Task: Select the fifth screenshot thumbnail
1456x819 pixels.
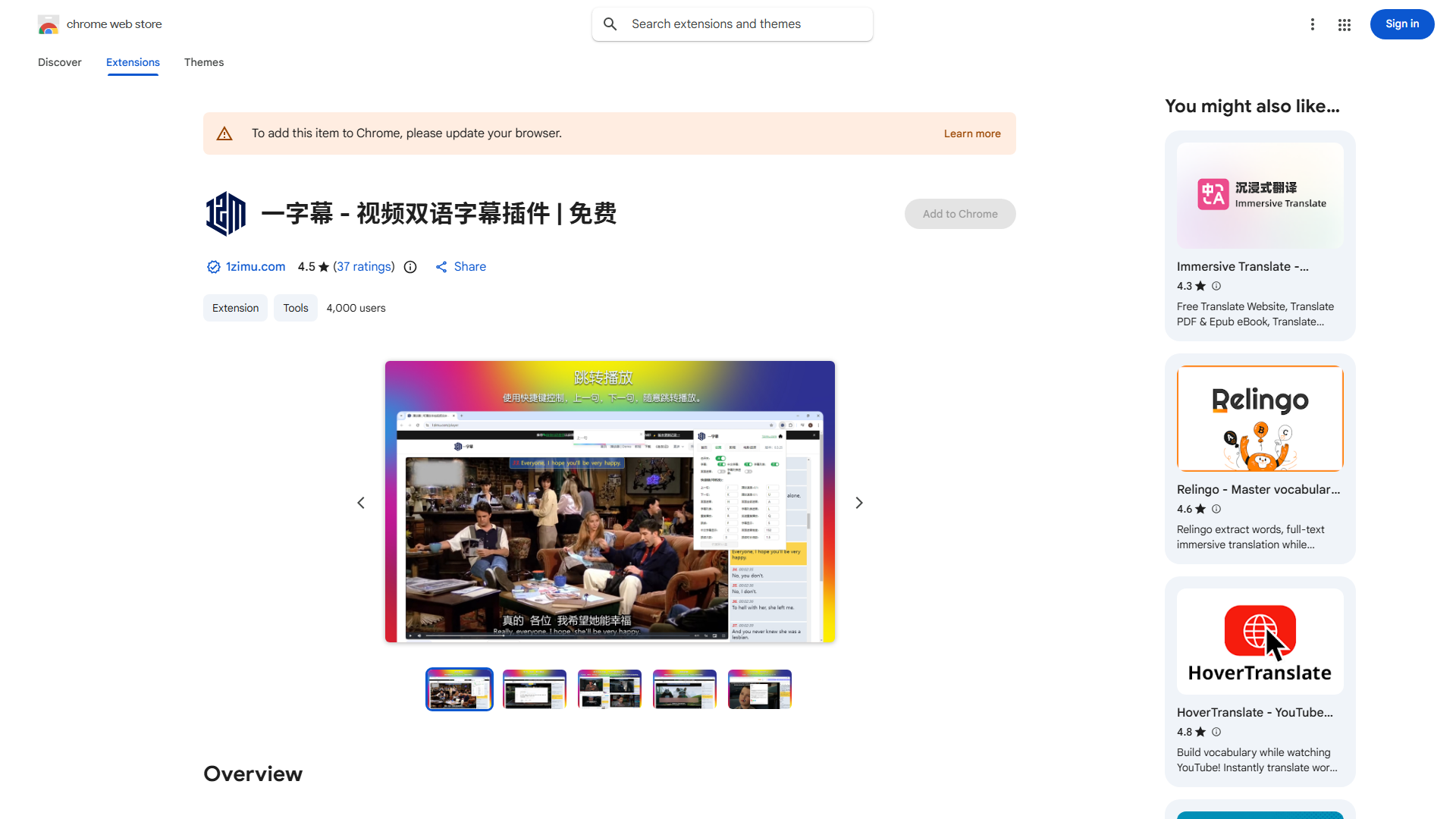Action: point(760,689)
